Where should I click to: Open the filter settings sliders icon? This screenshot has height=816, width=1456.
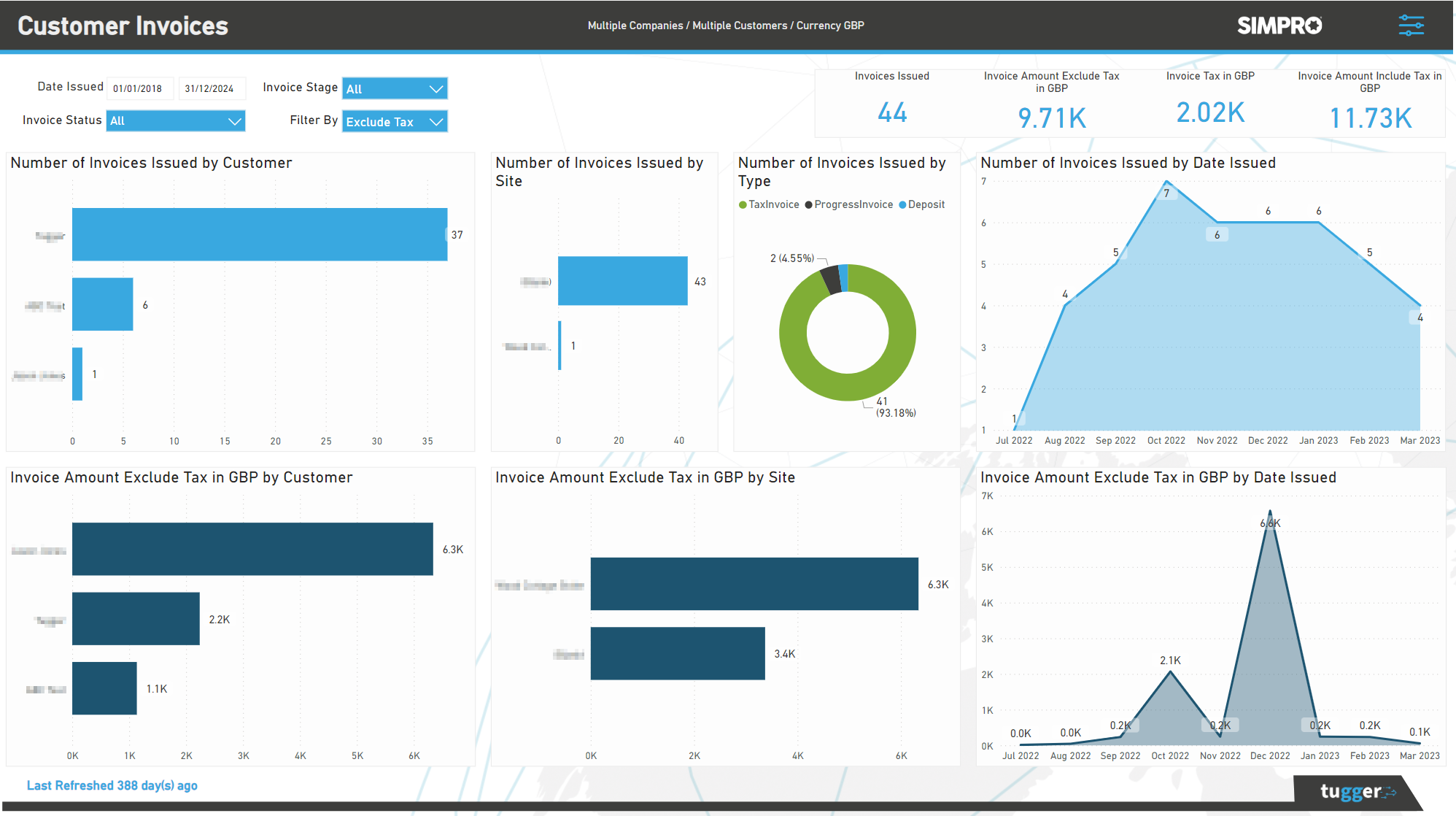coord(1411,25)
